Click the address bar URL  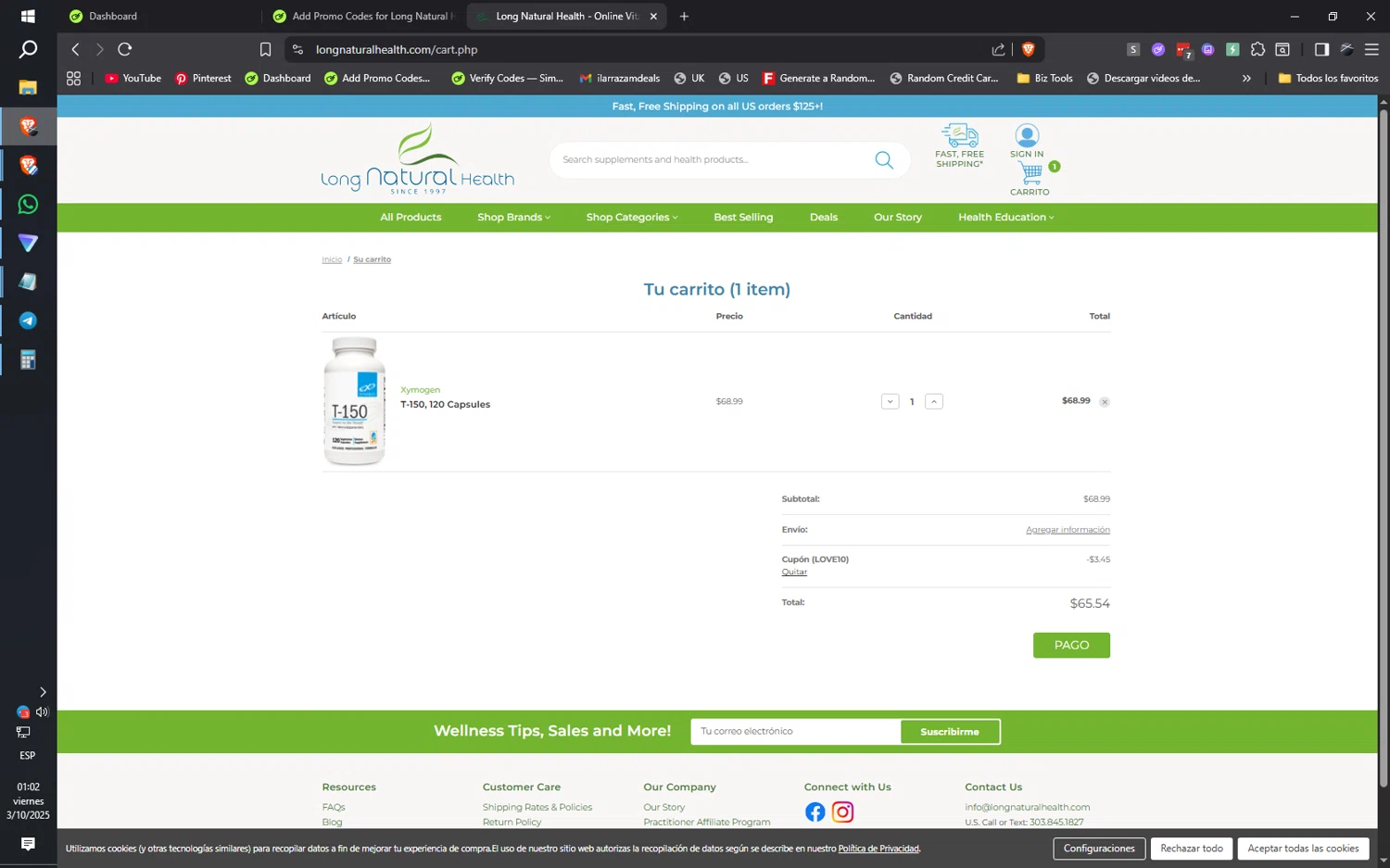point(397,49)
